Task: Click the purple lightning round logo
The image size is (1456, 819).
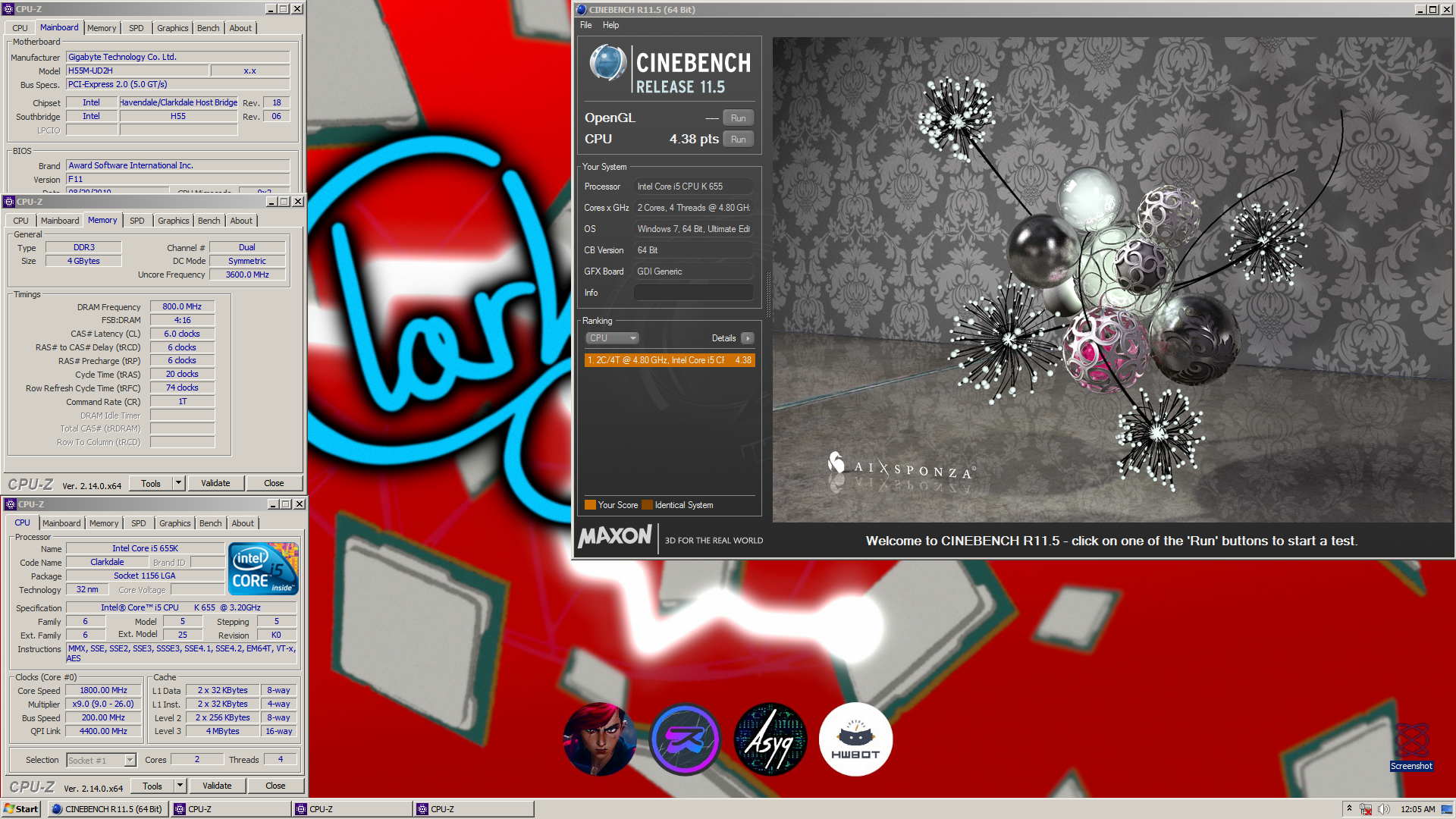Action: click(x=685, y=739)
